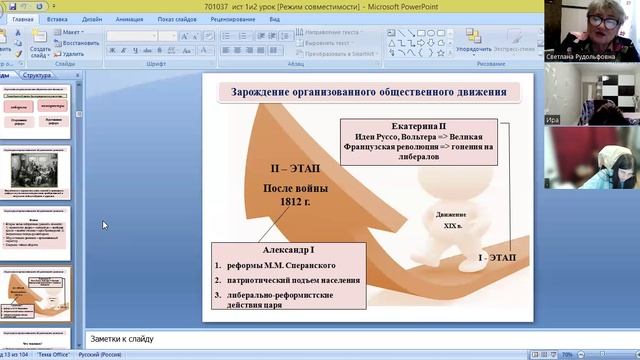Screen dimensions: 640x360
Task: Open Направление текста dropdown
Action: [x=329, y=32]
